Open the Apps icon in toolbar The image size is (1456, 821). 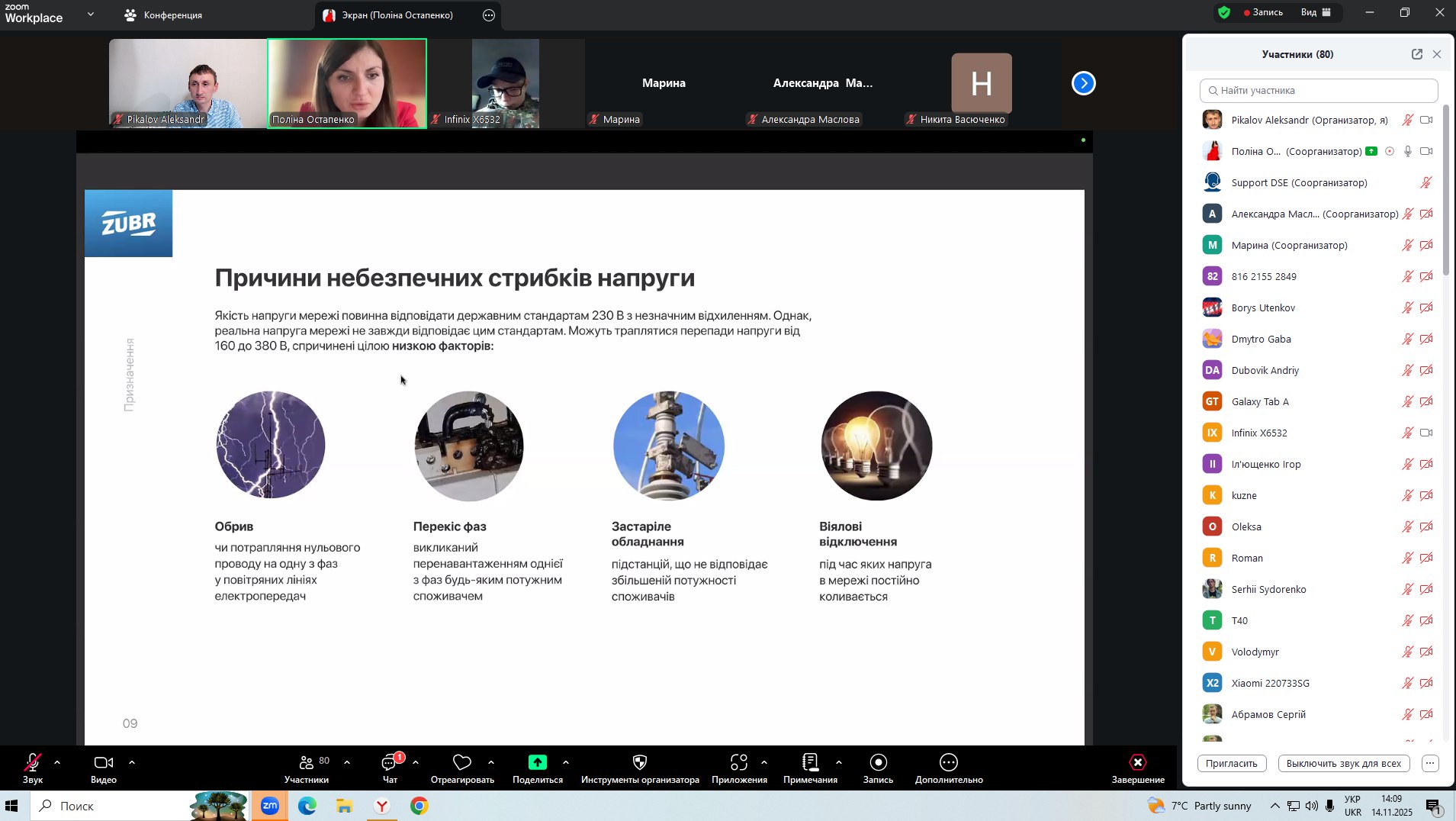tap(738, 763)
